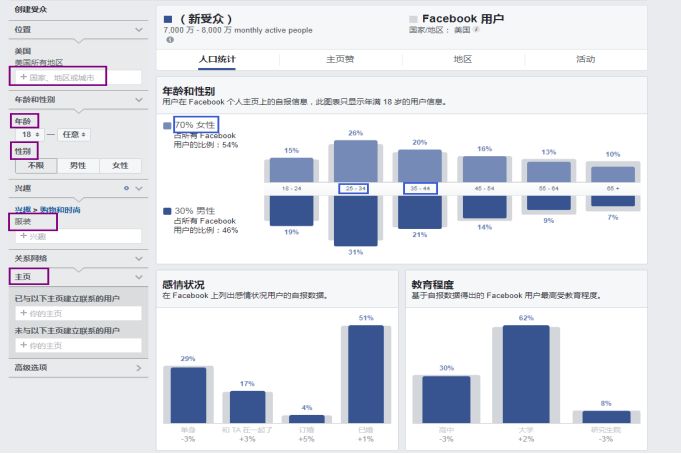This screenshot has height=454, width=681.
Task: Click the 服装 interest item
Action: tap(23, 222)
